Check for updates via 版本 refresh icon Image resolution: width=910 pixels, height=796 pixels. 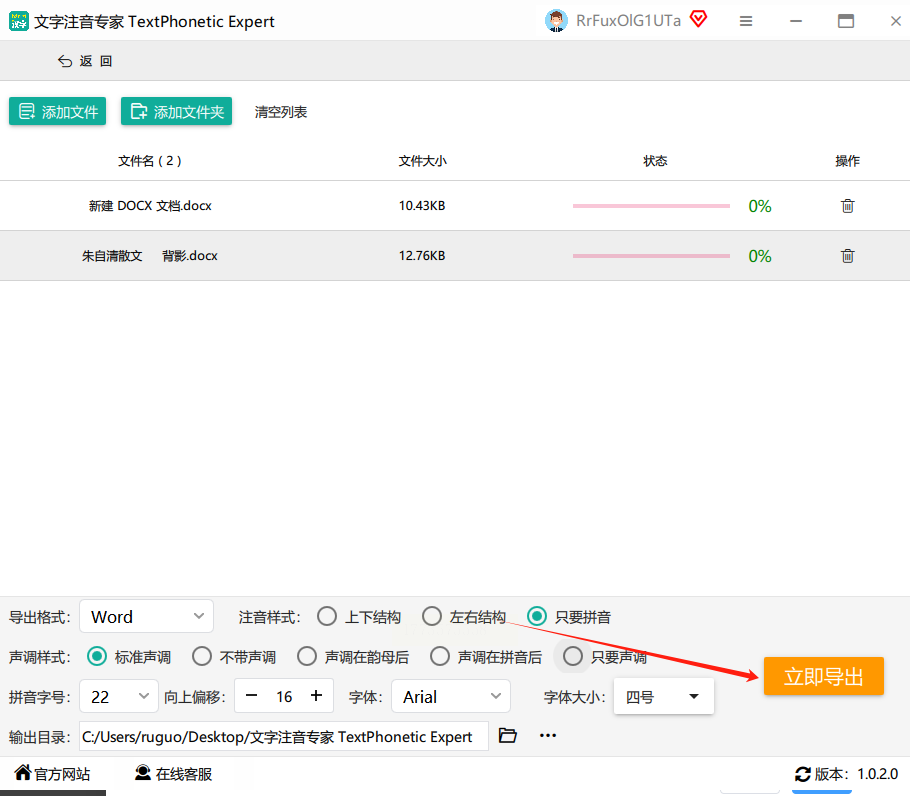click(803, 774)
